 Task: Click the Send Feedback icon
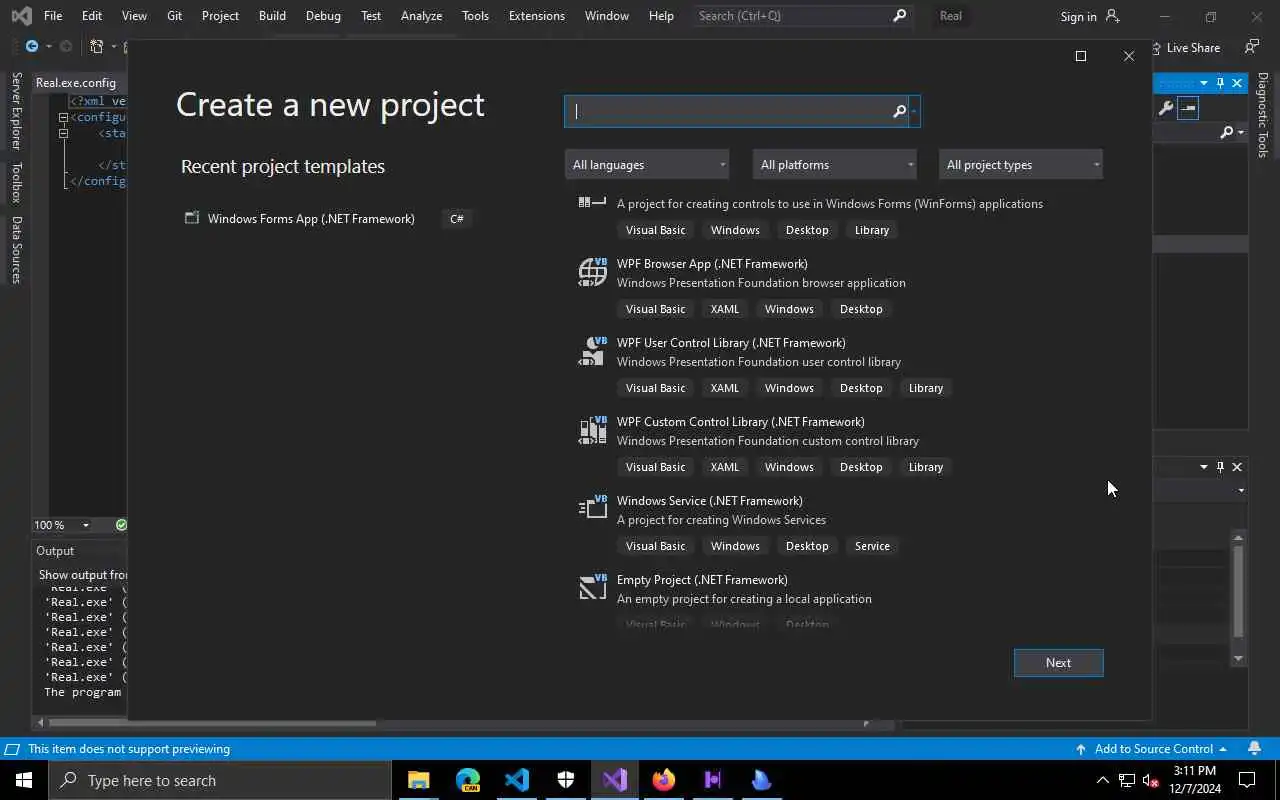(x=1251, y=47)
